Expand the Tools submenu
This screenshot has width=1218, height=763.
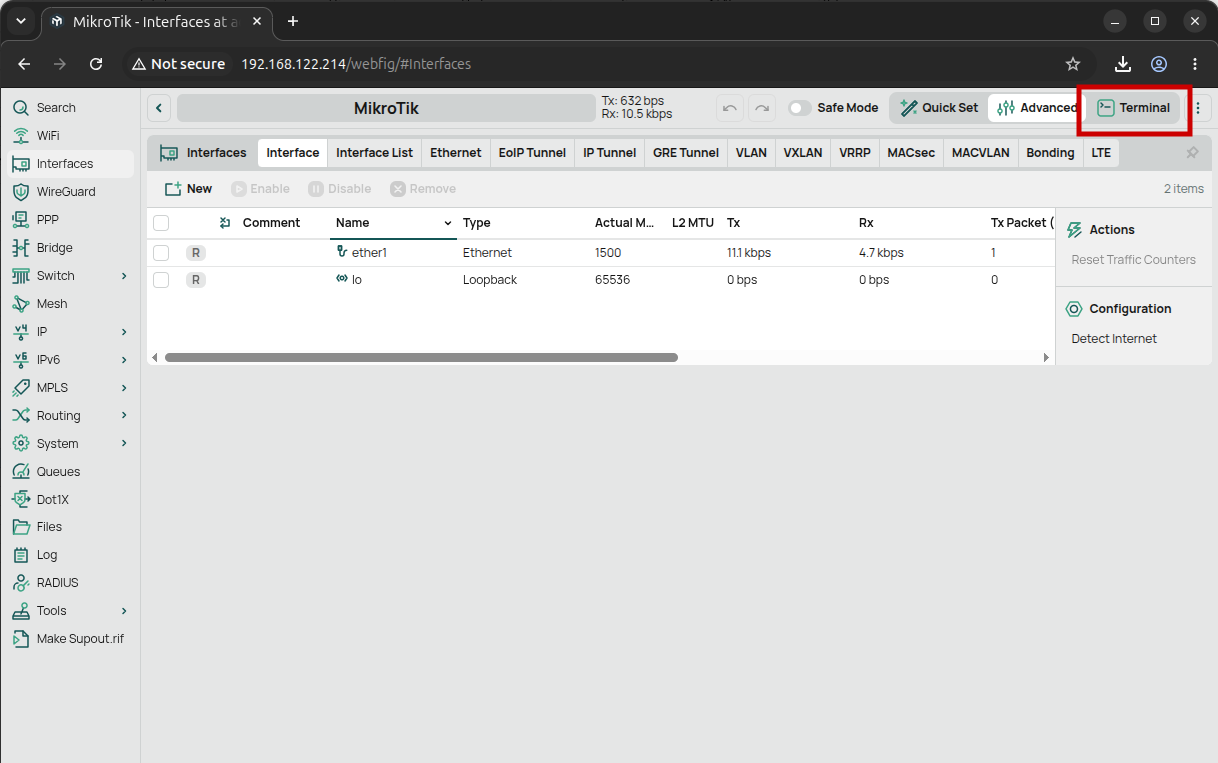click(x=124, y=611)
